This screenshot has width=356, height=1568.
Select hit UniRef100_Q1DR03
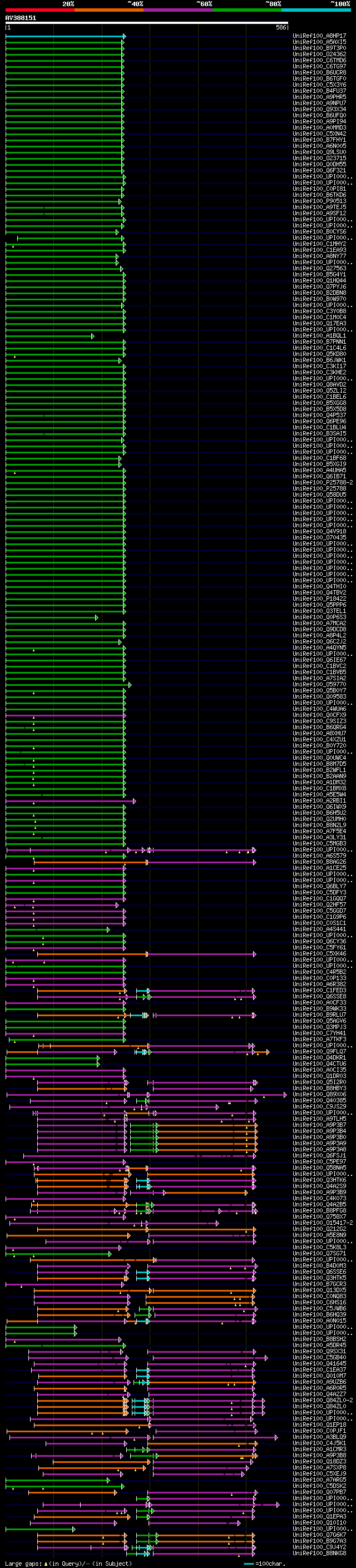click(x=319, y=1076)
